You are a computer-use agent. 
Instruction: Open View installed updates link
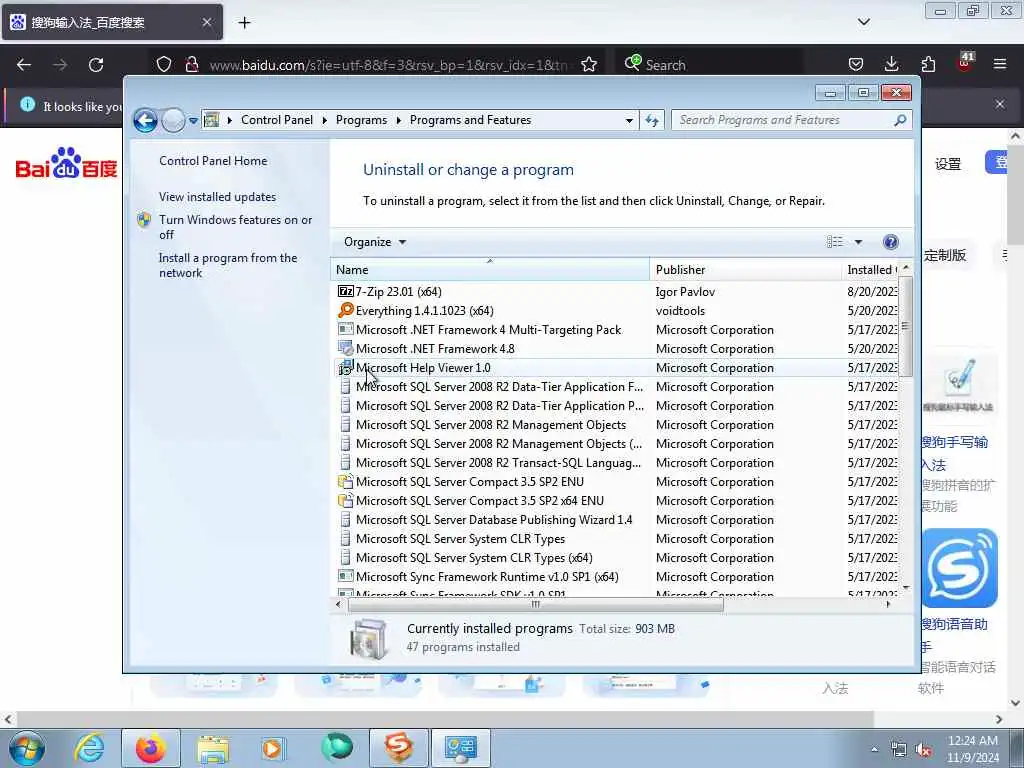(217, 197)
